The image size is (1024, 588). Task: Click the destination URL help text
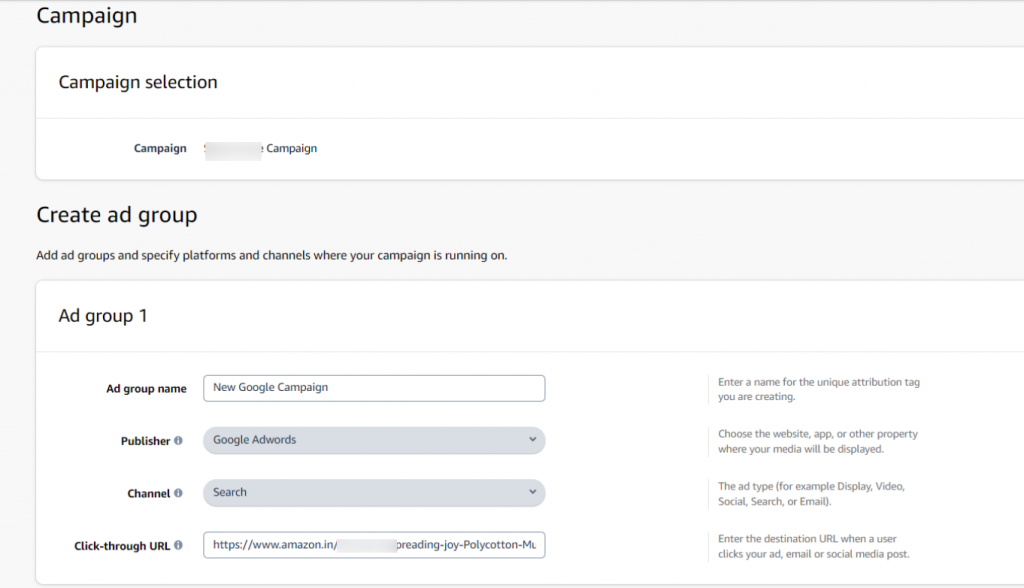814,546
